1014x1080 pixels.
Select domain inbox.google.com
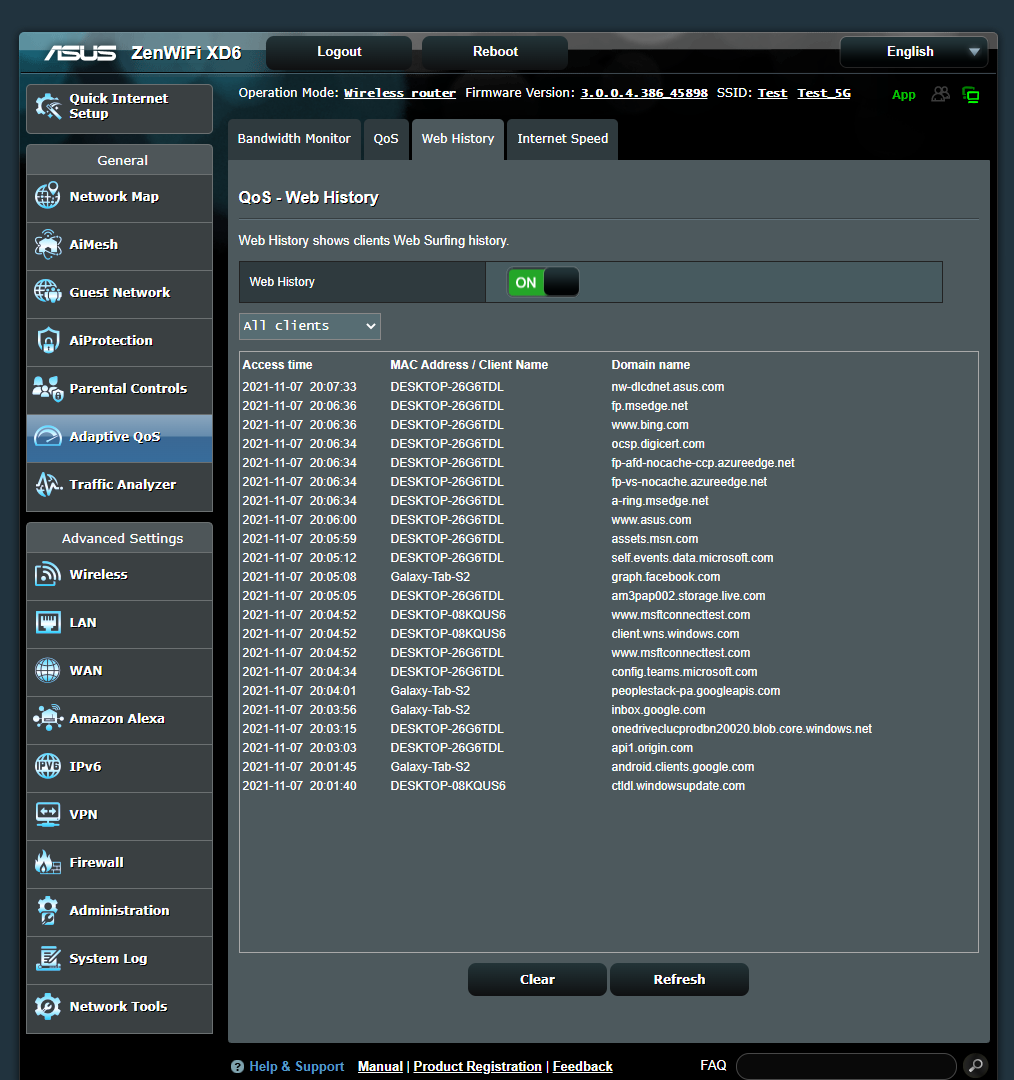pyautogui.click(x=658, y=709)
